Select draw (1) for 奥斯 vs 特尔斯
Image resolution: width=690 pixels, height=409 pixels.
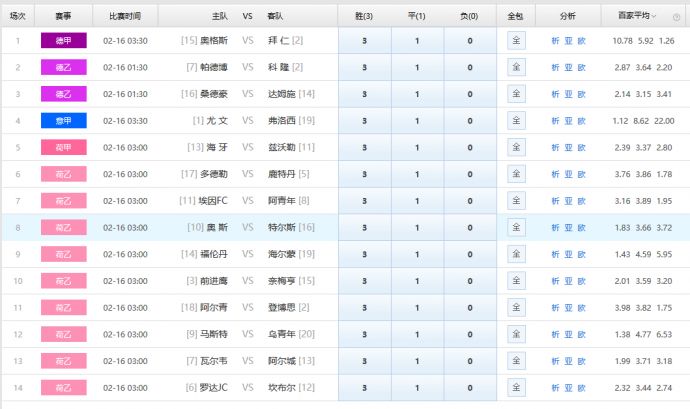[x=417, y=228]
